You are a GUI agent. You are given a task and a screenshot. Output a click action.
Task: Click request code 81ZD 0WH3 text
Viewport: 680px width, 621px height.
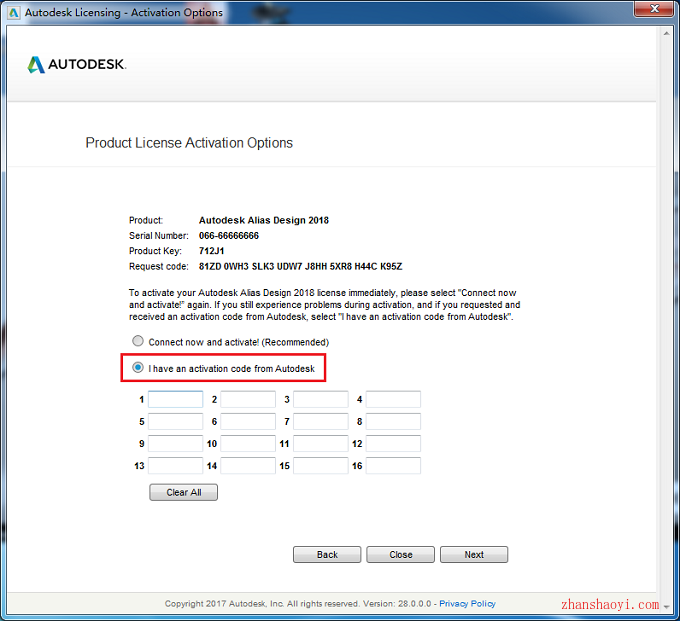tap(300, 266)
